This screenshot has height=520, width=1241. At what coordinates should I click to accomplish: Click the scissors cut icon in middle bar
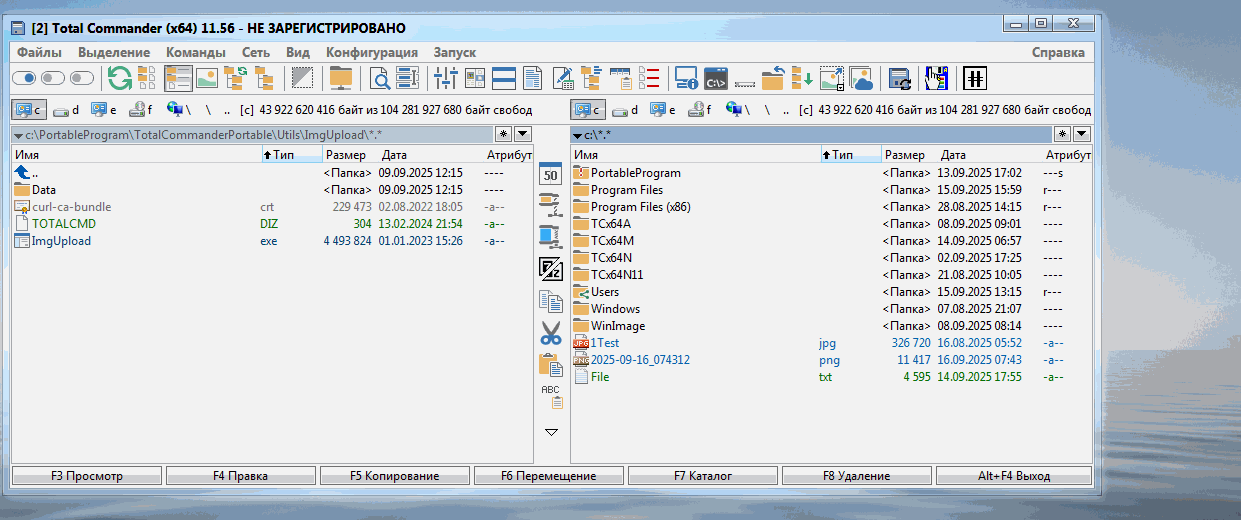click(x=550, y=332)
